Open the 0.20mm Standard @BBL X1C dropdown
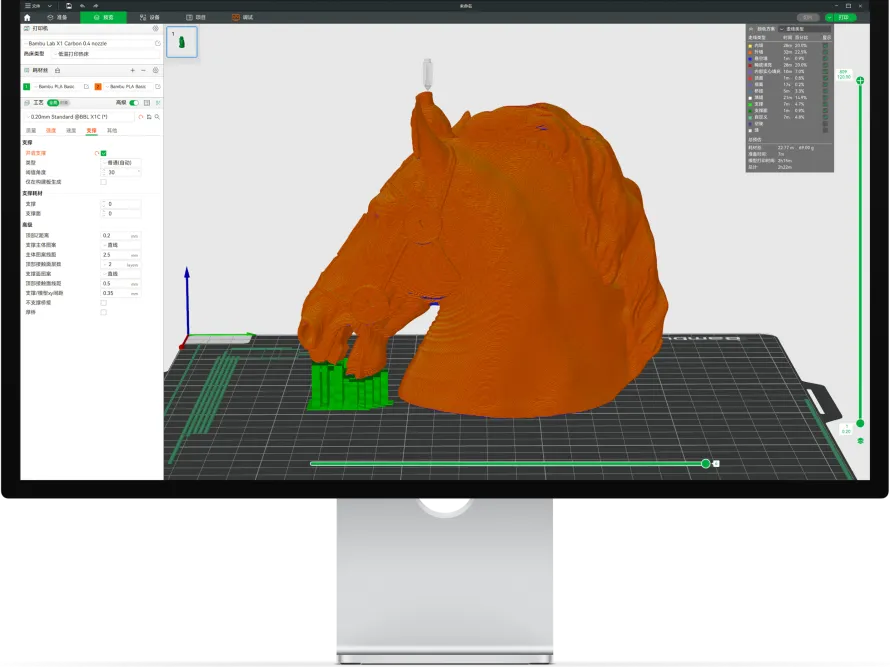 (x=79, y=116)
